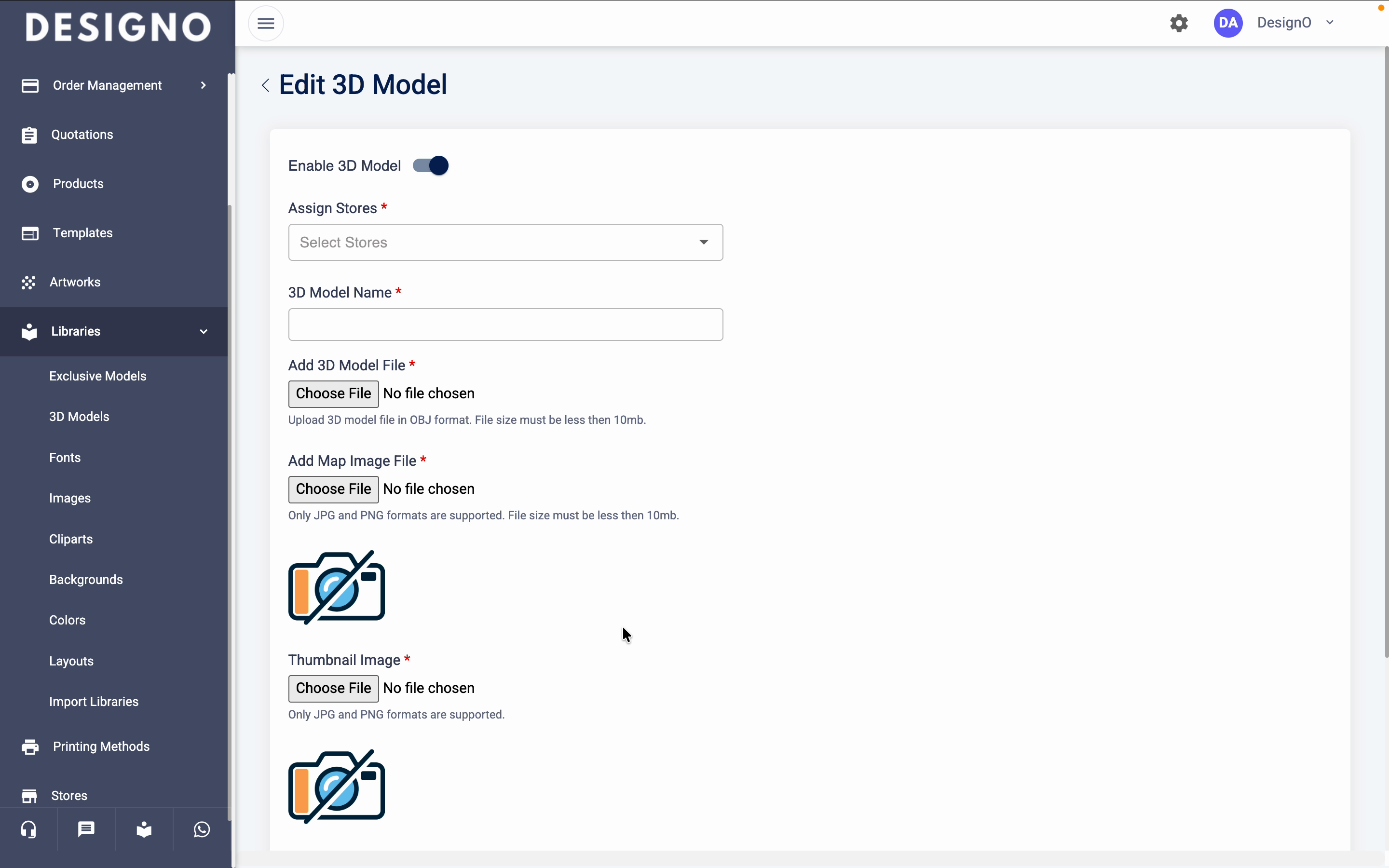Click the chat message icon
Viewport: 1389px width, 868px height.
point(86,829)
